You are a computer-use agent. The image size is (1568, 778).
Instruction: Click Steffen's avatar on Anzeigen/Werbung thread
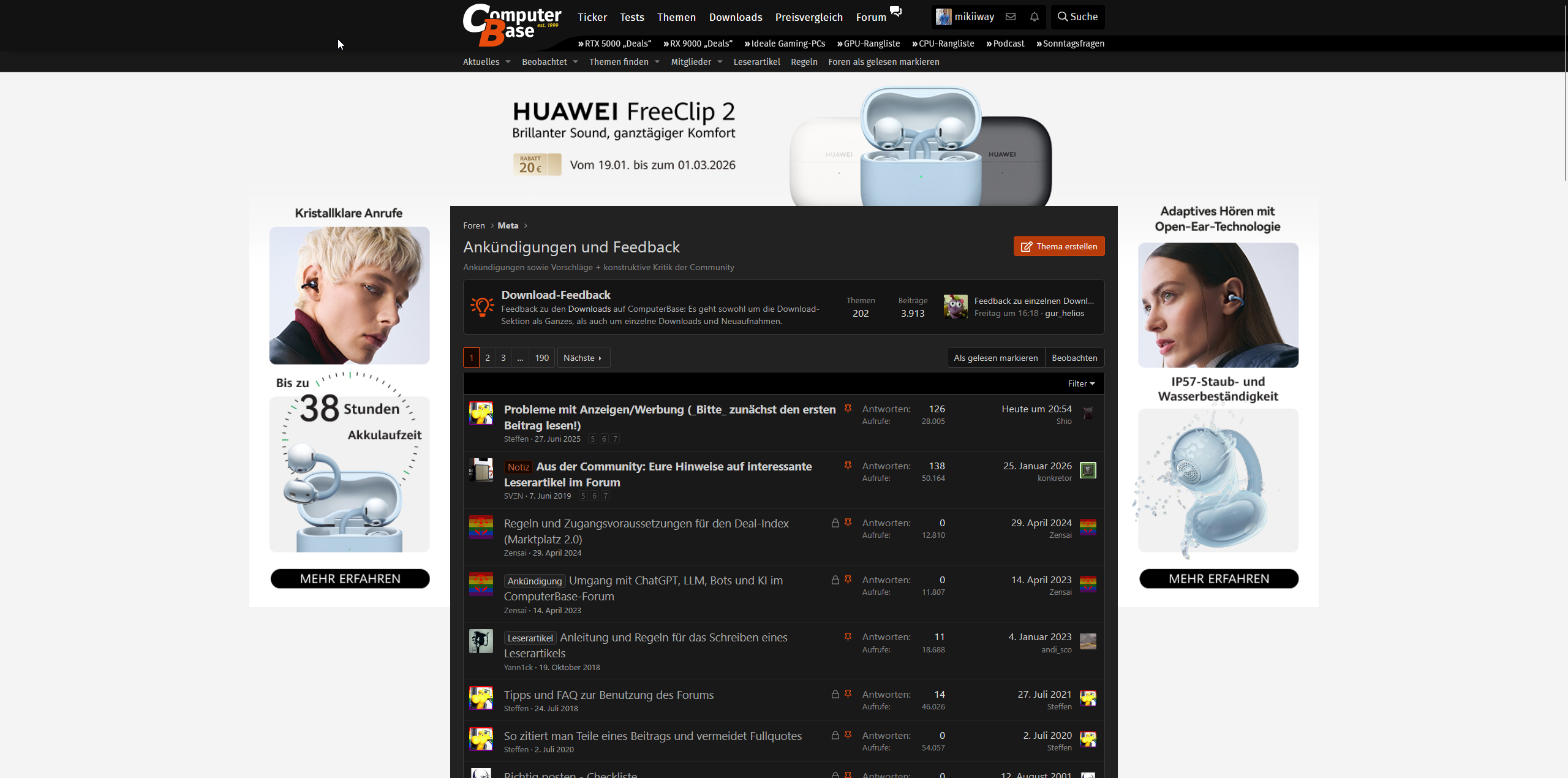[481, 414]
